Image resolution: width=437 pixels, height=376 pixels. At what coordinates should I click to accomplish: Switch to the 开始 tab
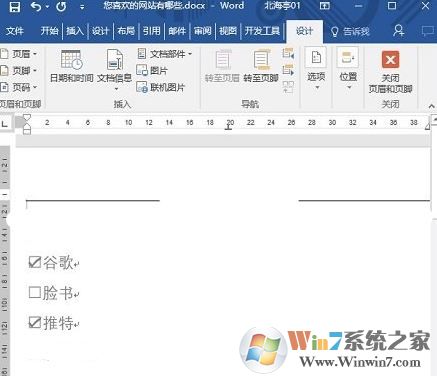pos(49,31)
